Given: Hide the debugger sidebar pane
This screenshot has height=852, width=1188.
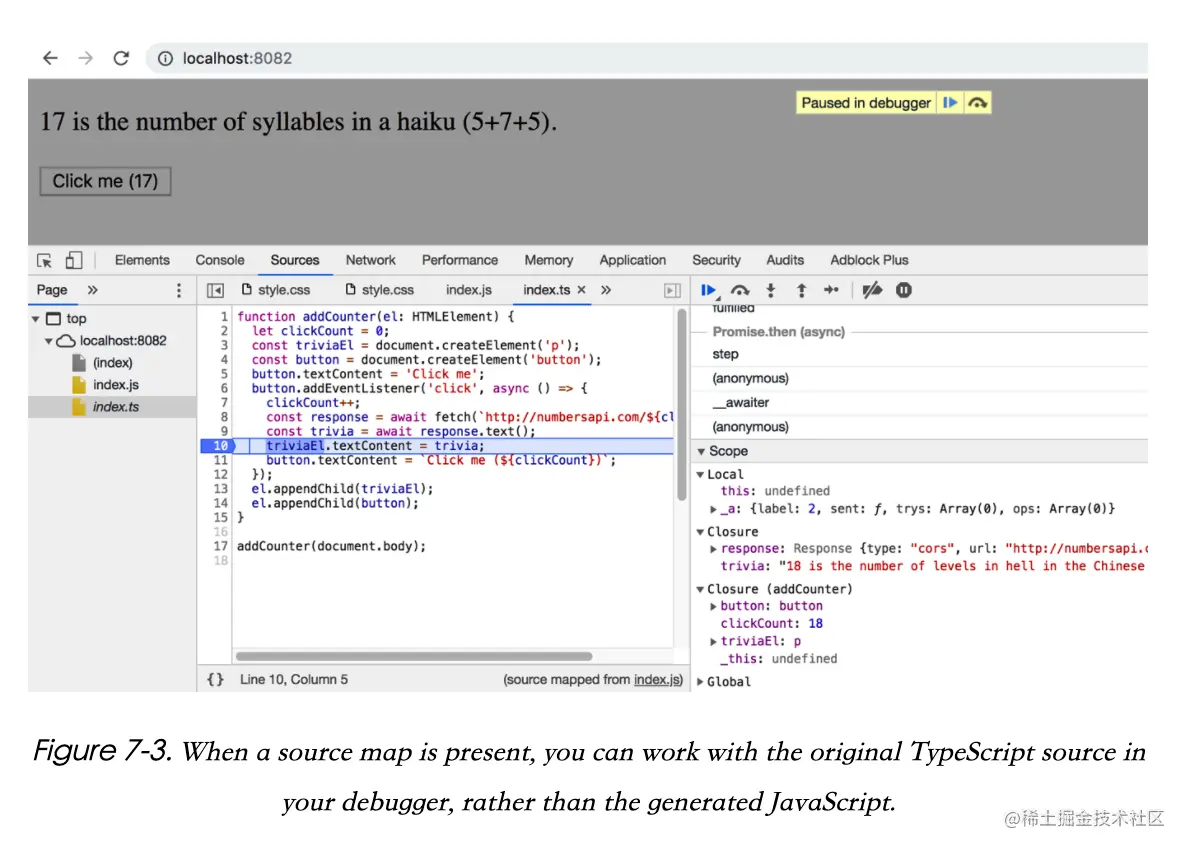Looking at the screenshot, I should (x=672, y=291).
